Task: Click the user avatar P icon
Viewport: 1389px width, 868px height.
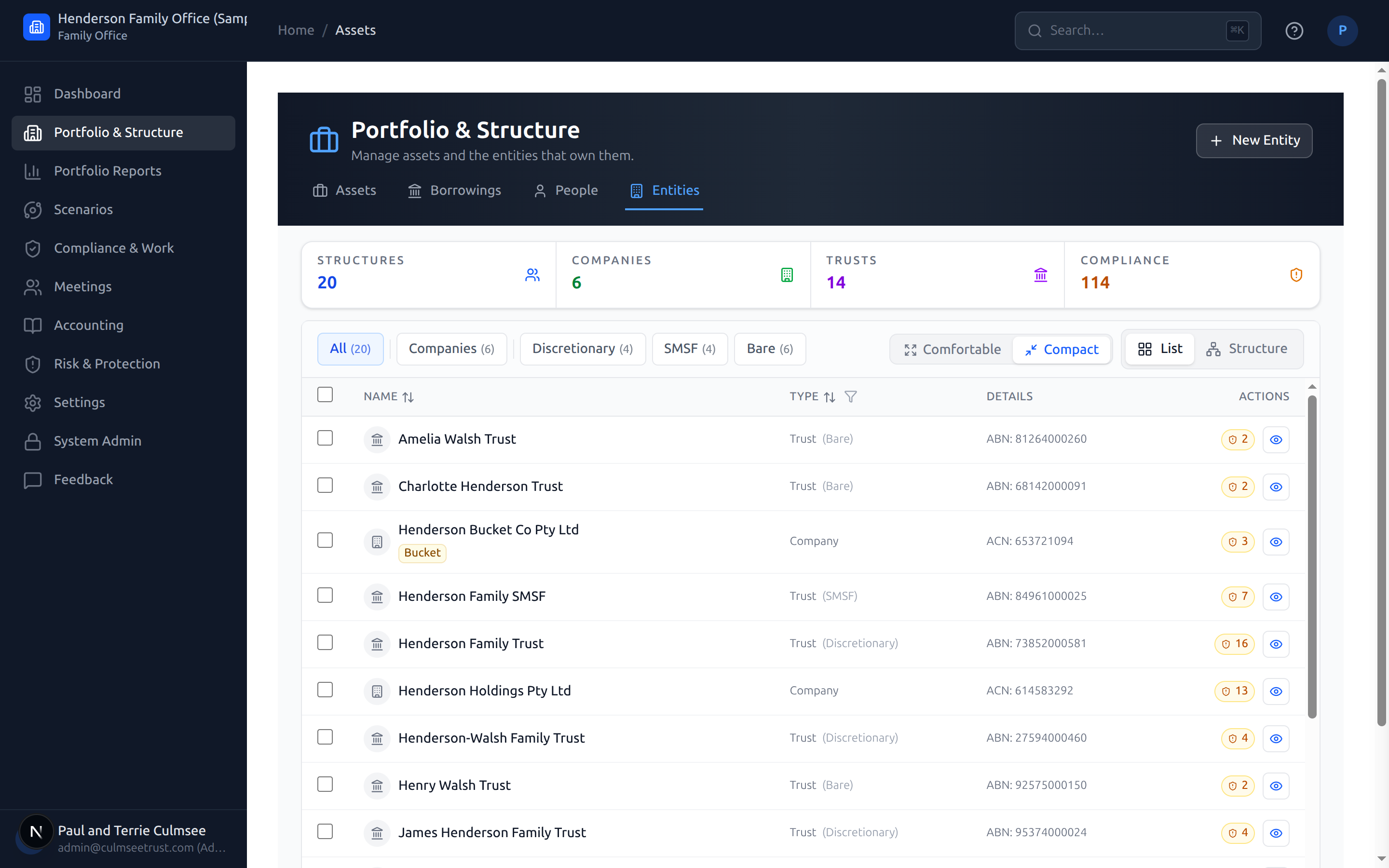Action: [1342, 30]
